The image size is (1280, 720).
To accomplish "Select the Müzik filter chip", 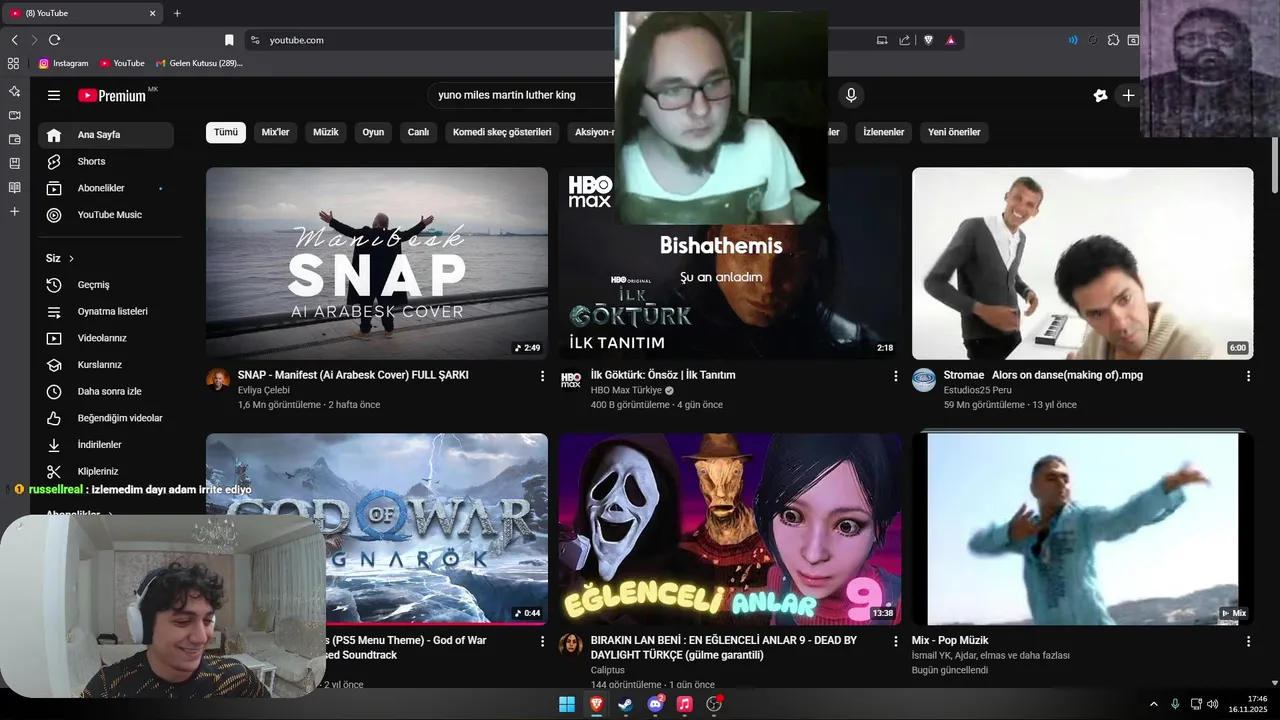I will (326, 132).
